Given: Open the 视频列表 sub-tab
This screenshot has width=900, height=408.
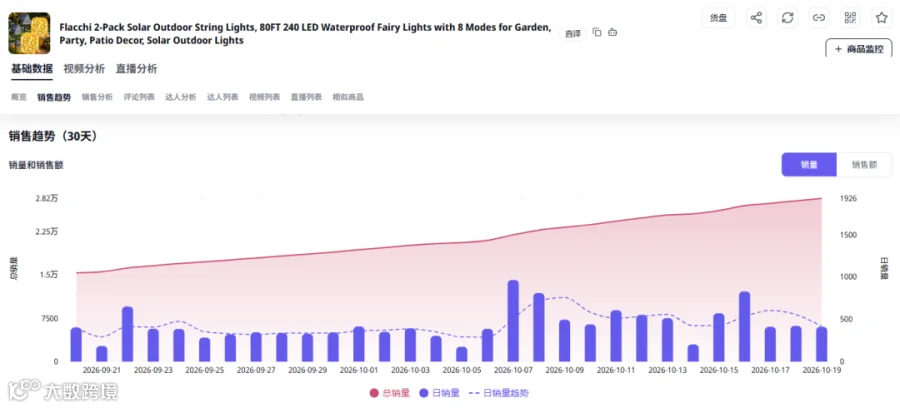Looking at the screenshot, I should pyautogui.click(x=265, y=97).
